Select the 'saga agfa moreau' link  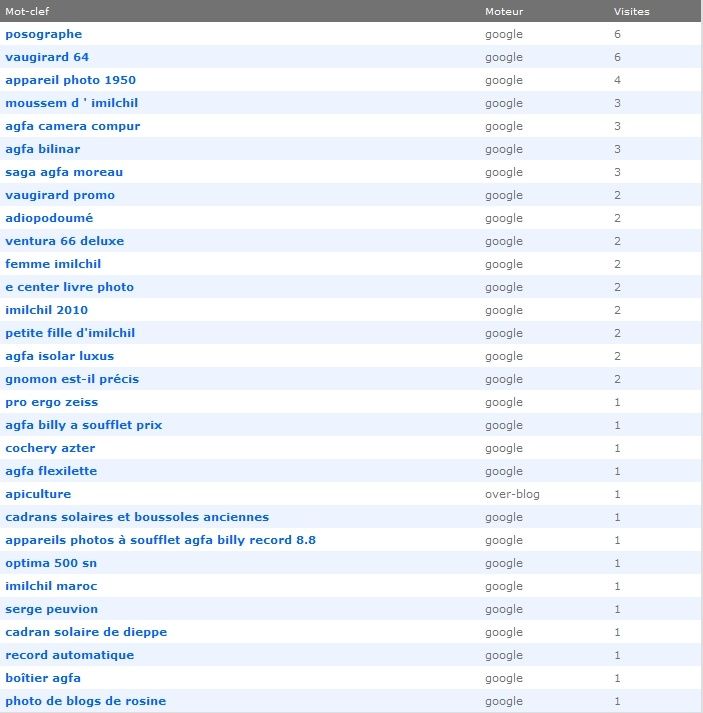coord(64,172)
